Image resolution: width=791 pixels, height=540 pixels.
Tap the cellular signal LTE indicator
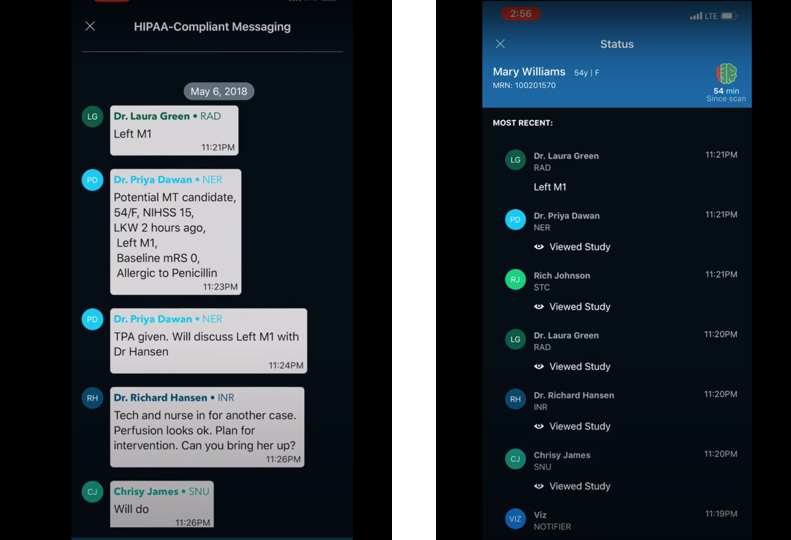(703, 16)
